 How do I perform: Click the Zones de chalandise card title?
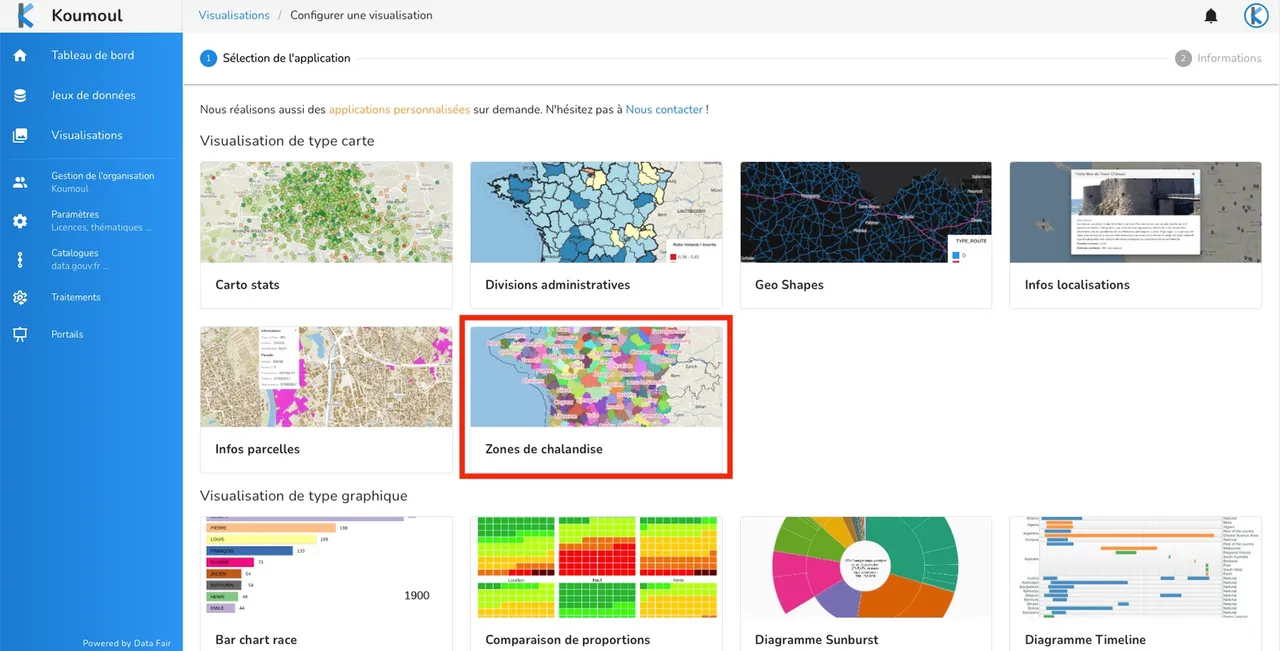(544, 450)
